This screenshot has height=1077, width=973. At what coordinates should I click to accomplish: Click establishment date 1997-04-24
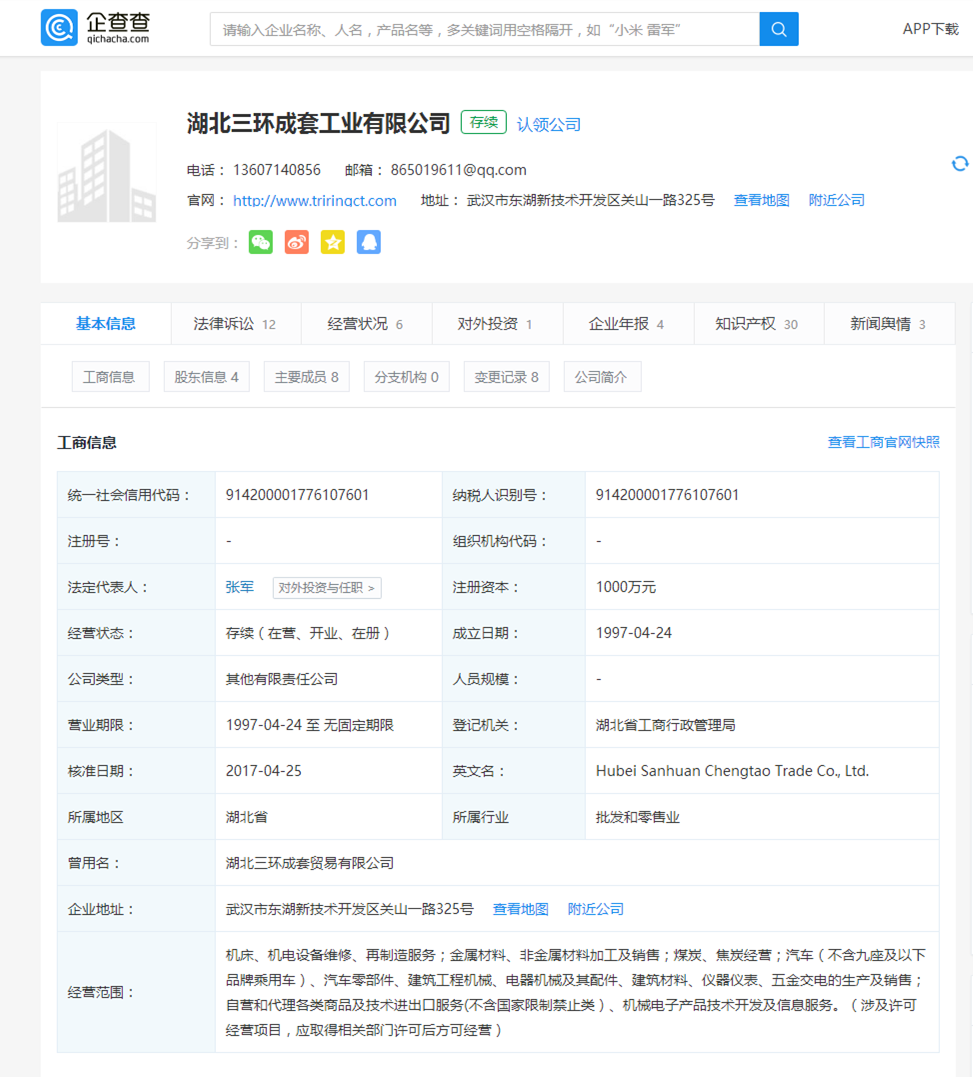coord(634,633)
